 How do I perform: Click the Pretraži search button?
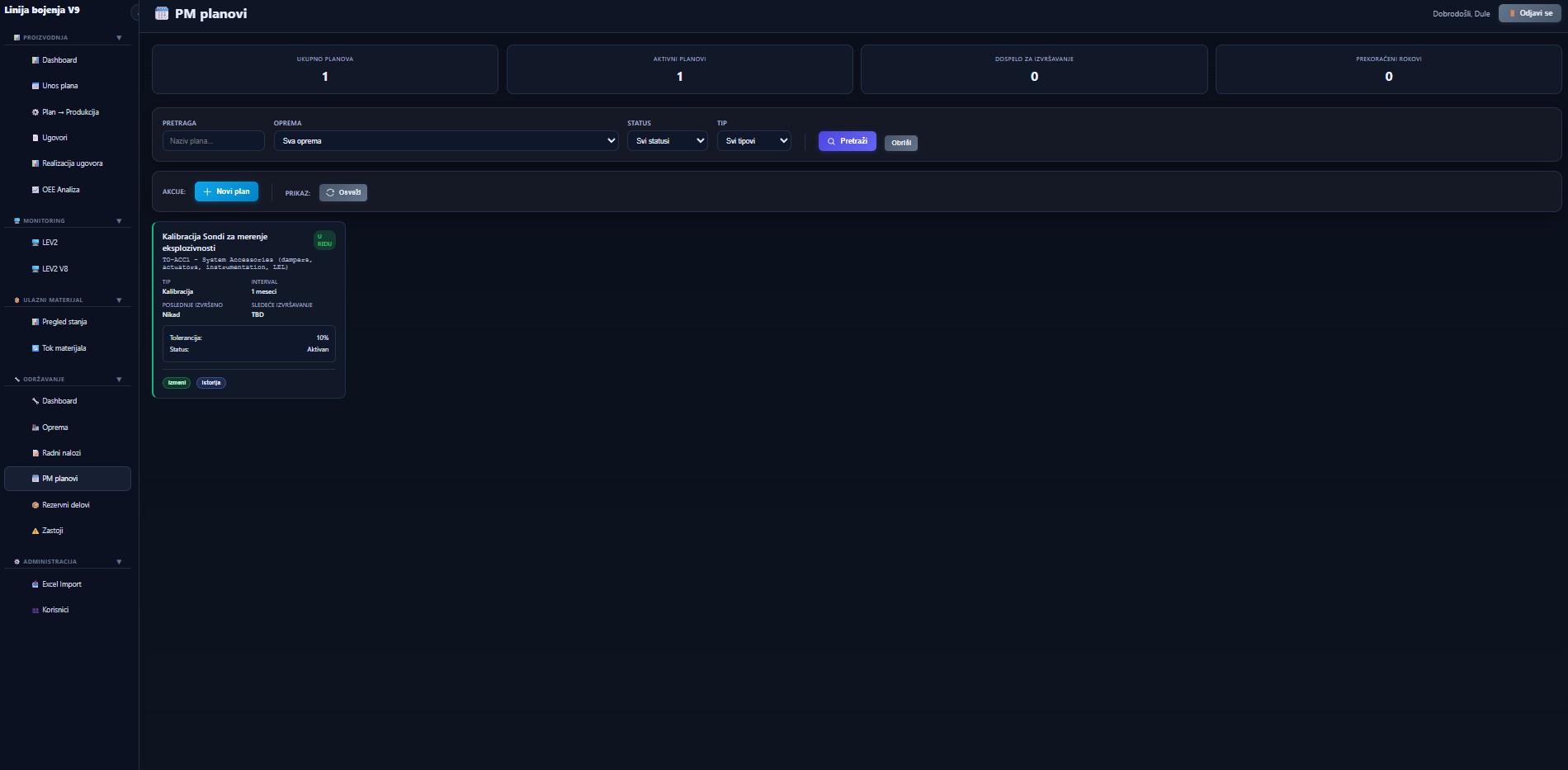point(848,141)
